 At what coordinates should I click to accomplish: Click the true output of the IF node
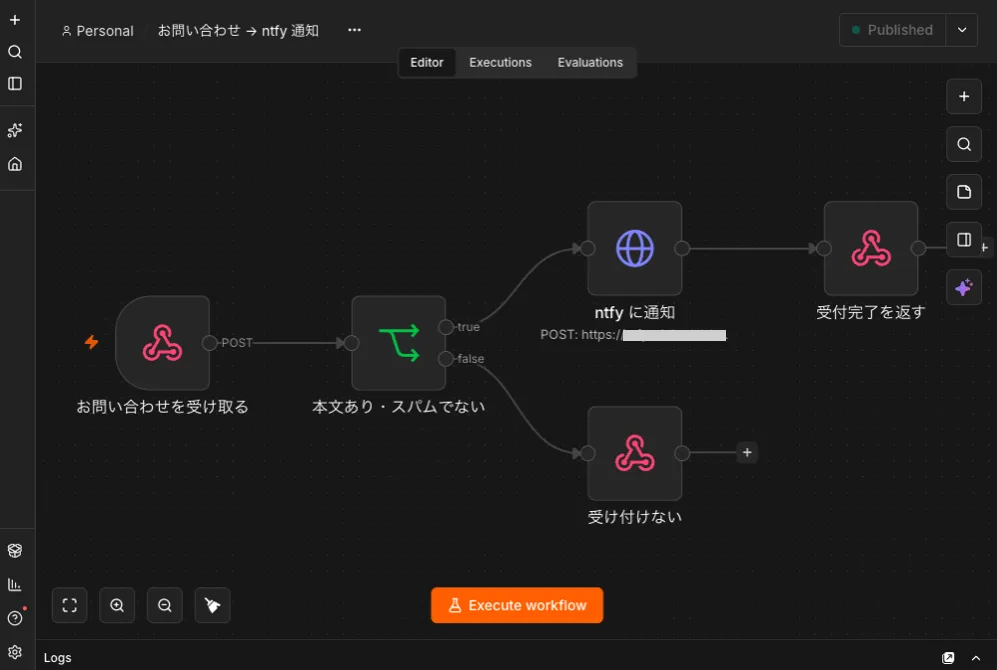446,327
